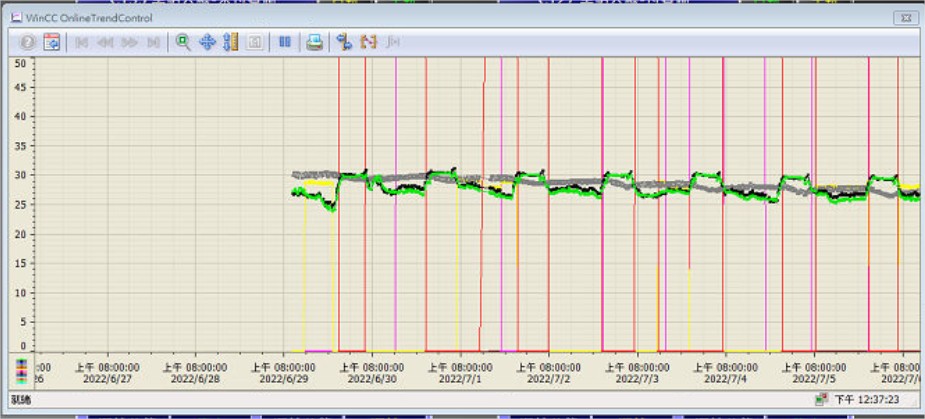The image size is (925, 419).
Task: Click the 2022/6/30 time axis label
Action: click(x=371, y=380)
